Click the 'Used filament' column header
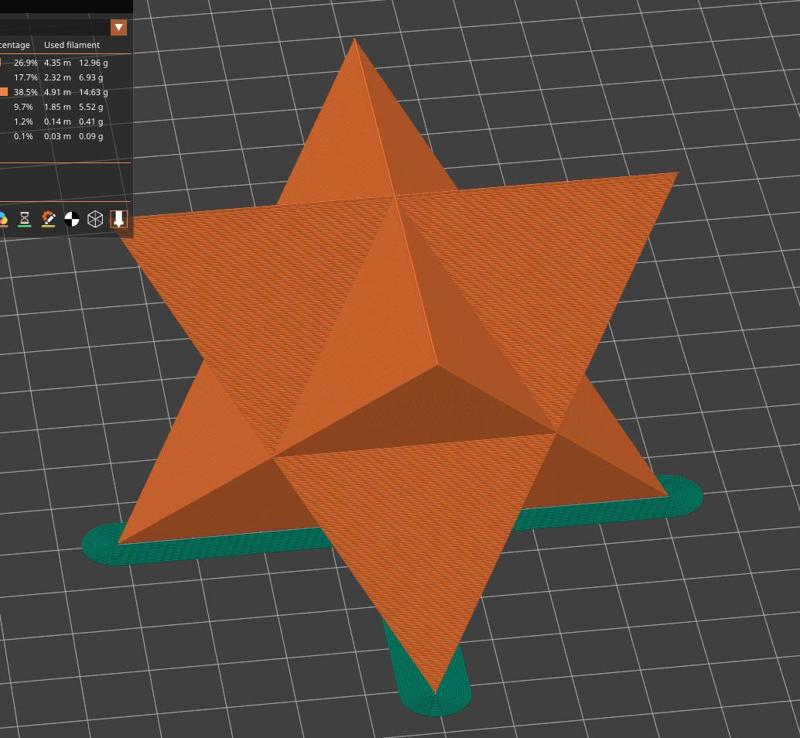This screenshot has height=738, width=800. tap(72, 45)
